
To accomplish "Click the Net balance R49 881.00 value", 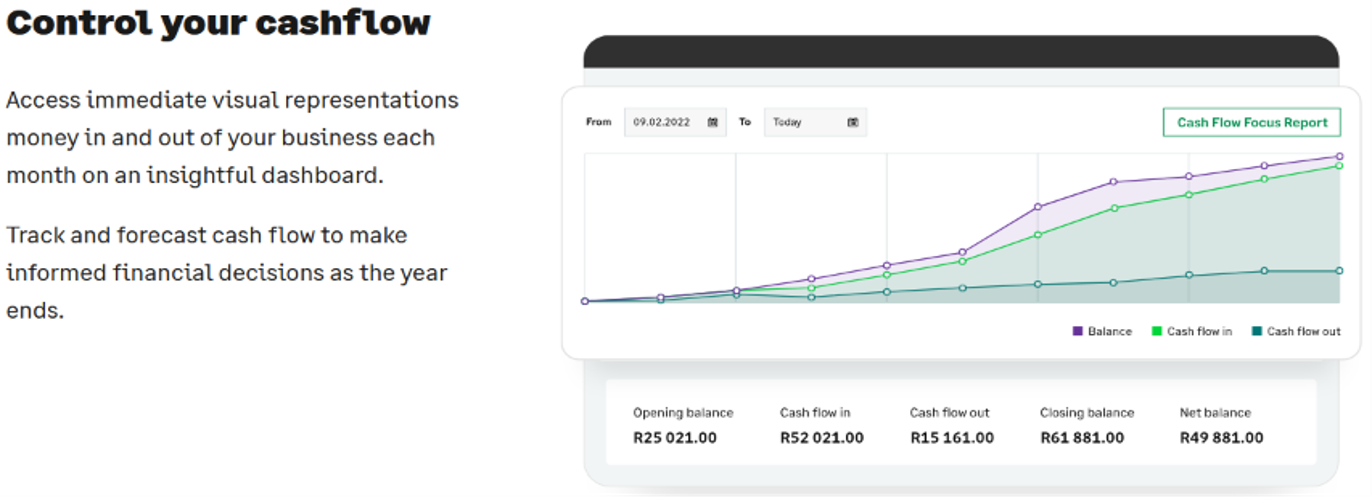I will click(1222, 438).
